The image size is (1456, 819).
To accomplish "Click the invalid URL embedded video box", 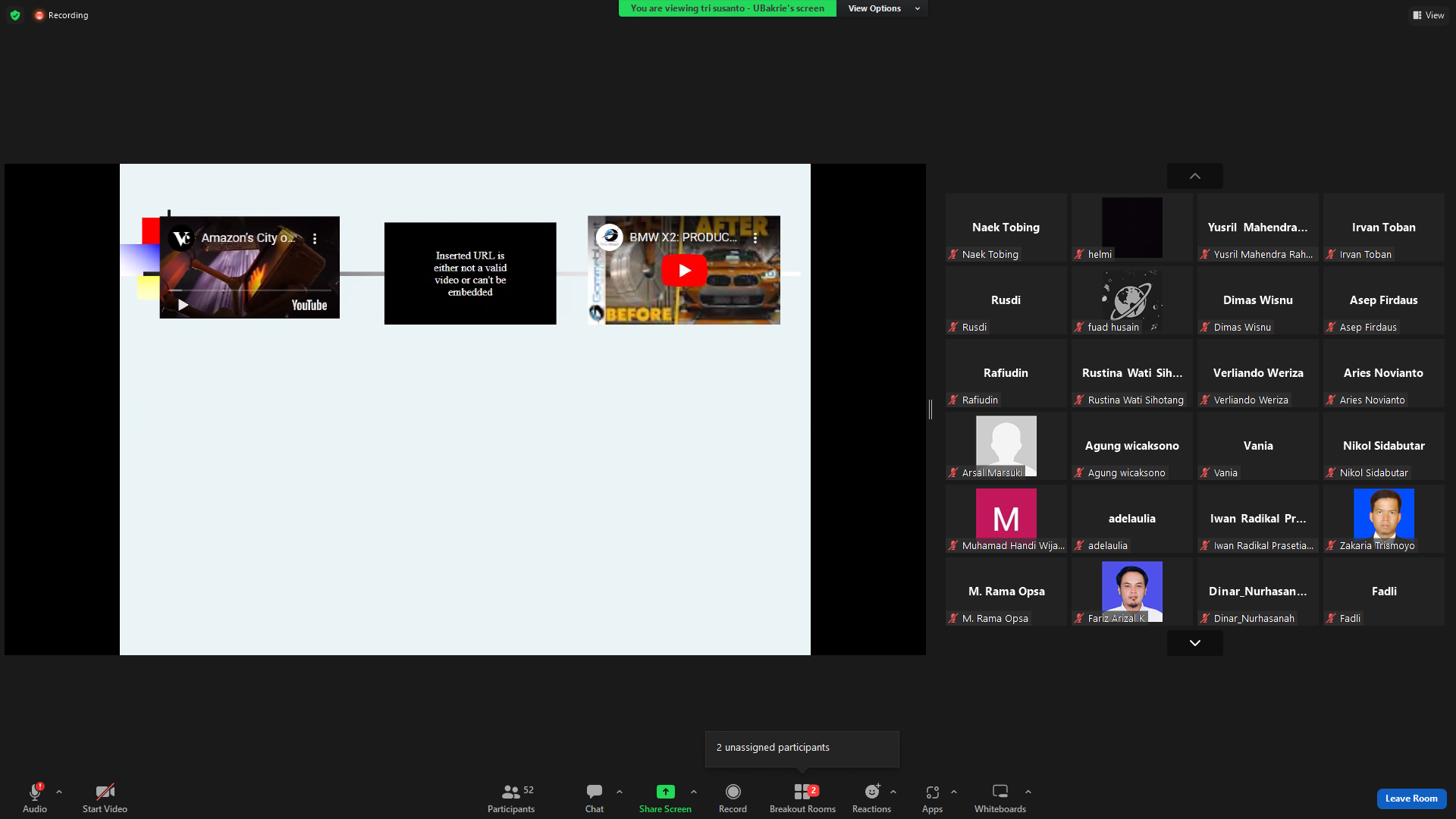I will 470,274.
